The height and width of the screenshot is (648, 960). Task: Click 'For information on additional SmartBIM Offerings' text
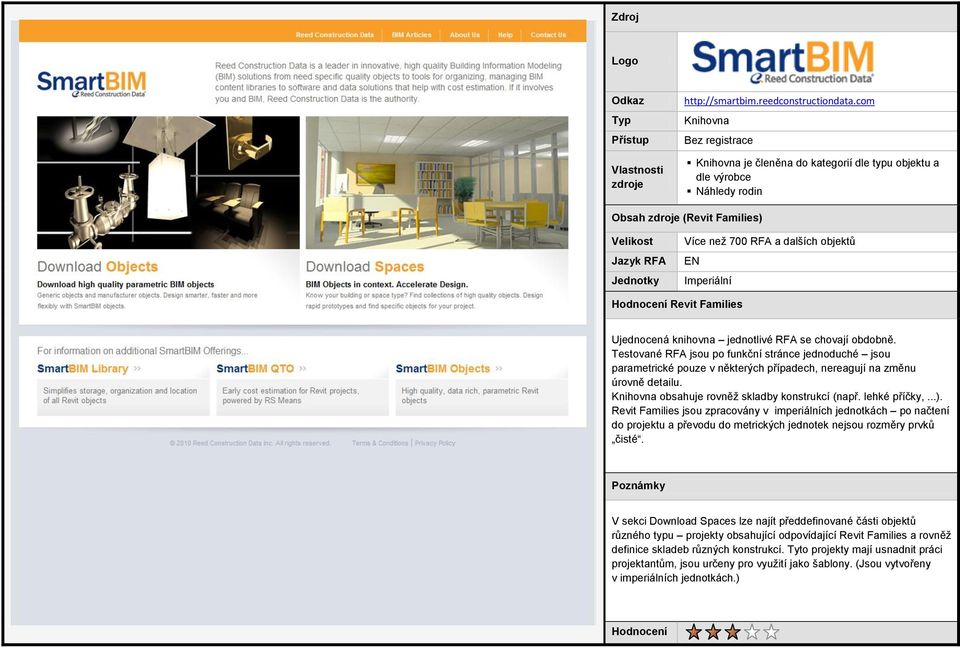pyautogui.click(x=142, y=351)
